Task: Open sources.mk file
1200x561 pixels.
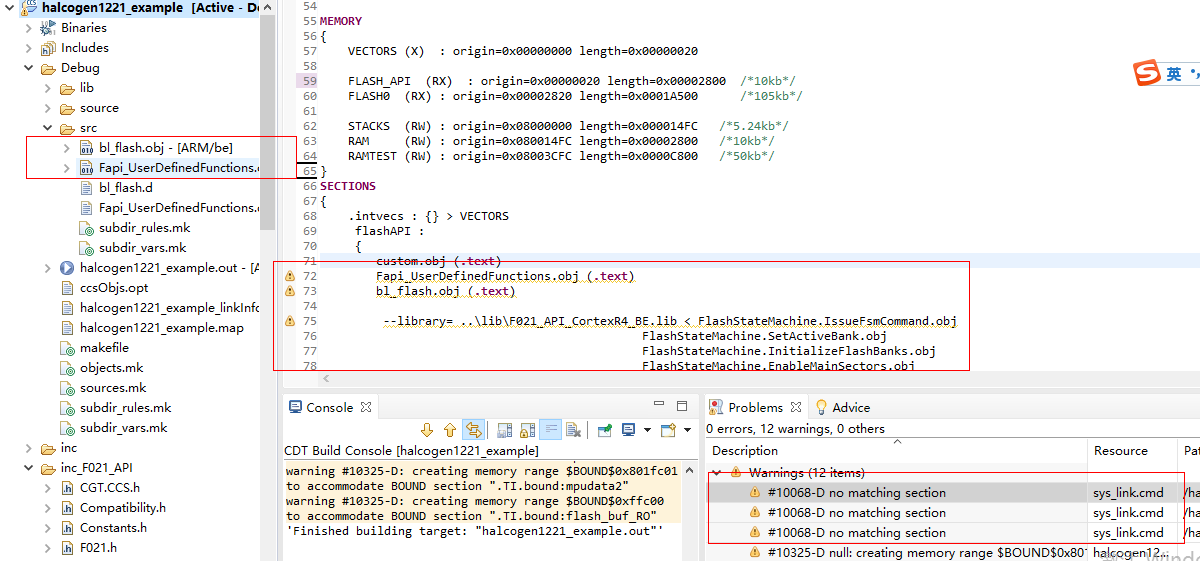Action: [113, 388]
